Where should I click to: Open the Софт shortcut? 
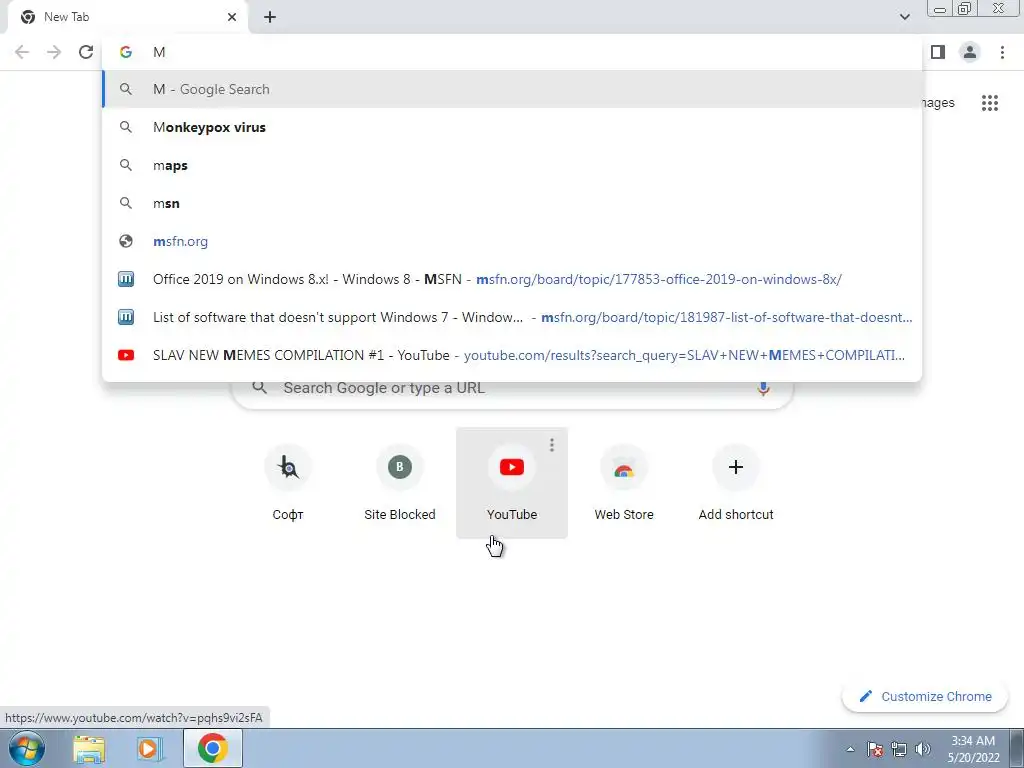pyautogui.click(x=288, y=483)
